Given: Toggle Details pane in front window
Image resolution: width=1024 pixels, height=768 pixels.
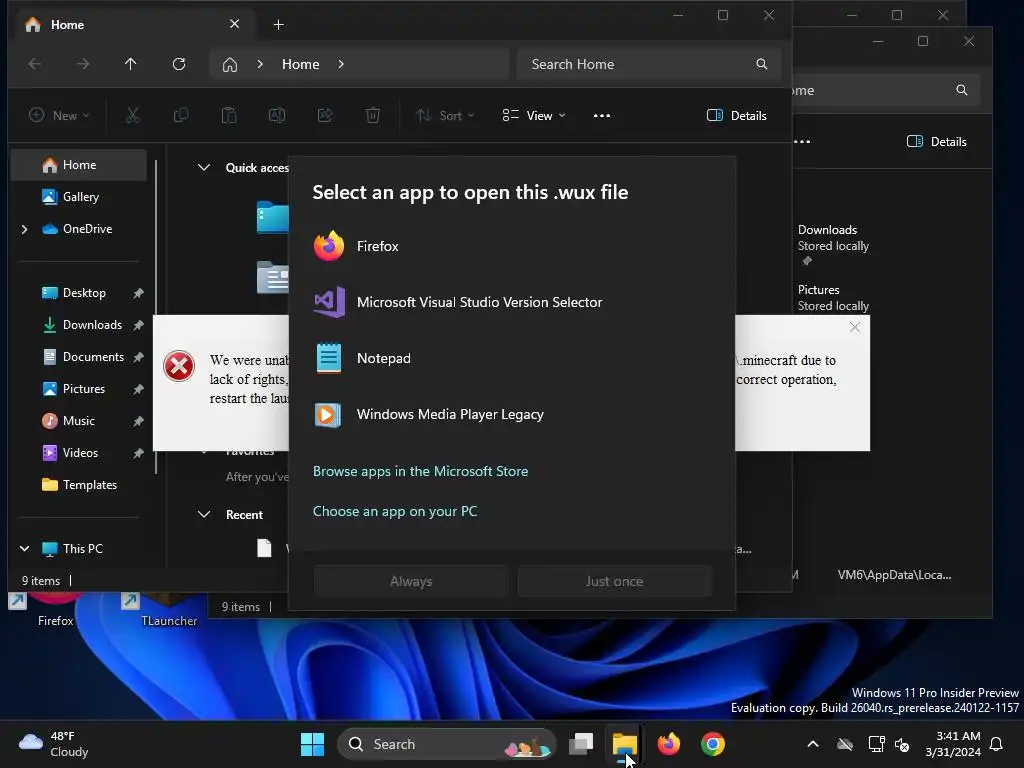Looking at the screenshot, I should 737,116.
